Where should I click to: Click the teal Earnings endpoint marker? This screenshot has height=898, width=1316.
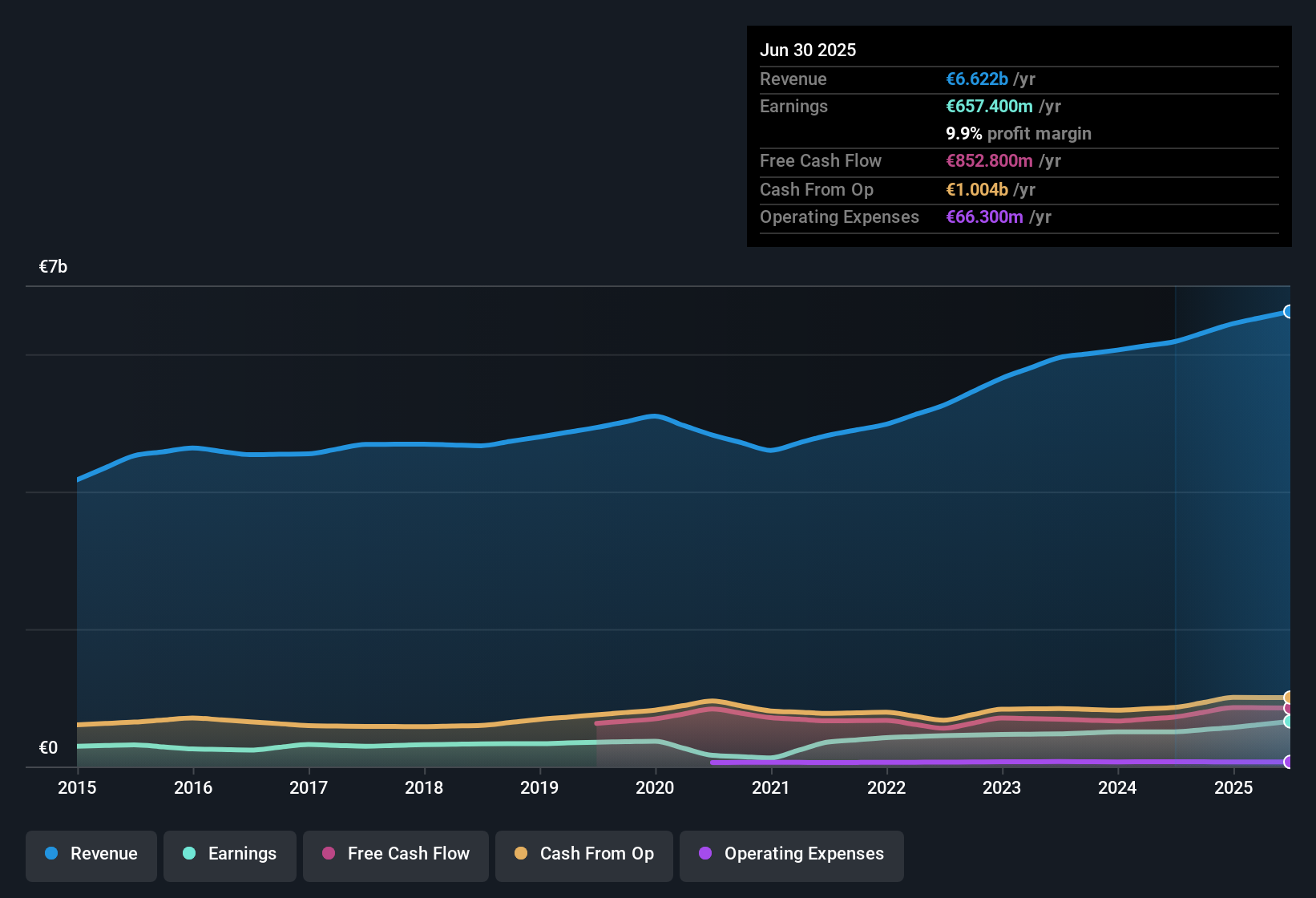tap(1289, 722)
